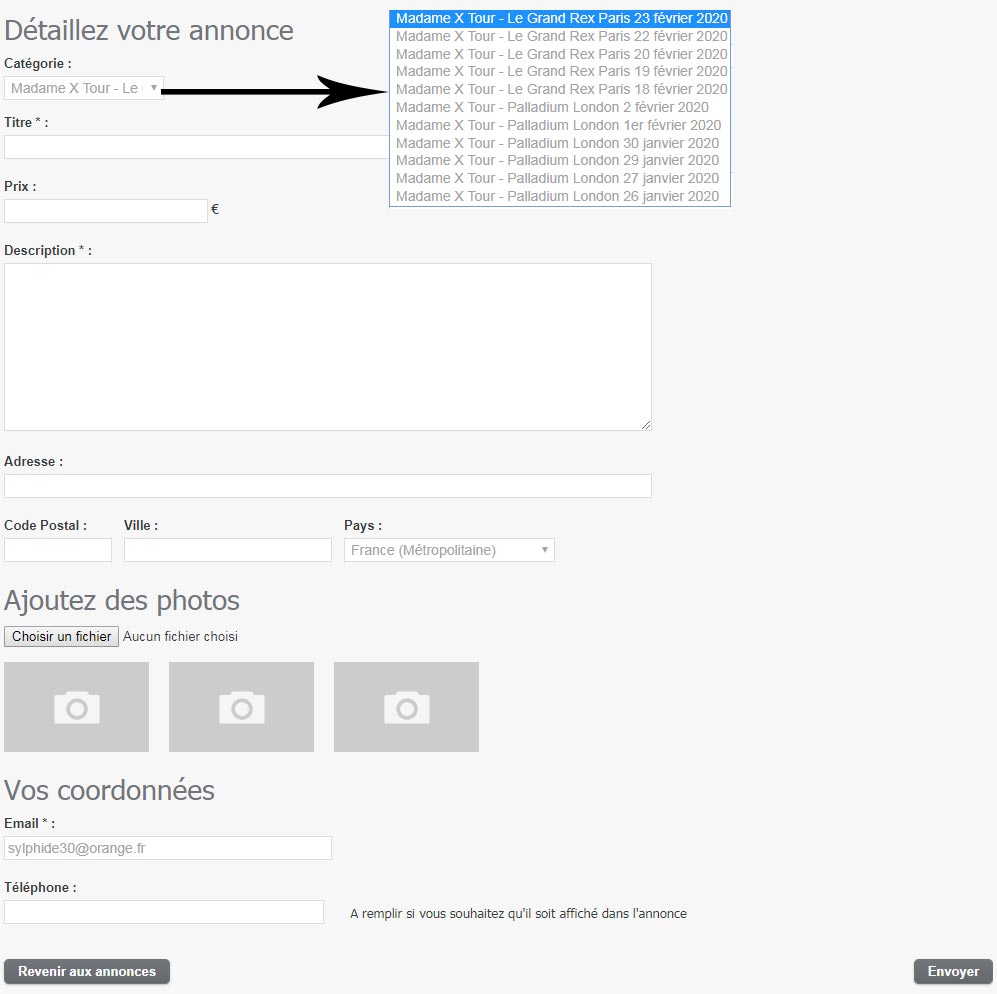Choose Palladium London 1er février 2020
Image resolution: width=997 pixels, height=994 pixels.
(558, 125)
